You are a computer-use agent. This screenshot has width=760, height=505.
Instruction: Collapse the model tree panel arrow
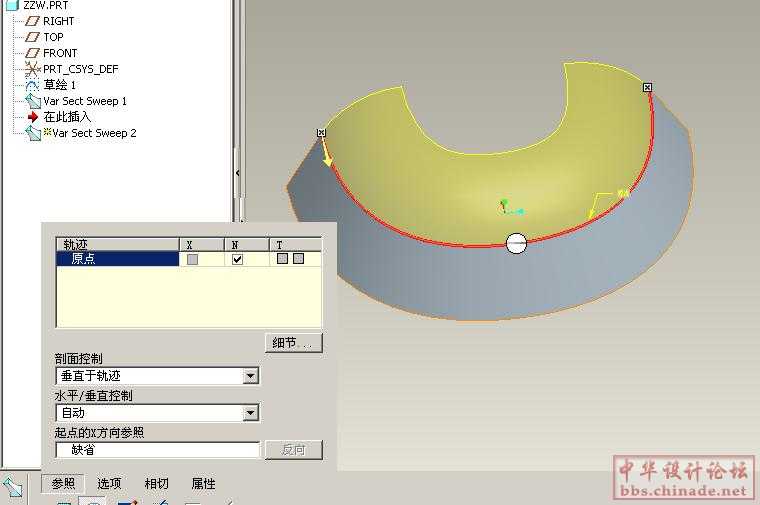(x=238, y=173)
